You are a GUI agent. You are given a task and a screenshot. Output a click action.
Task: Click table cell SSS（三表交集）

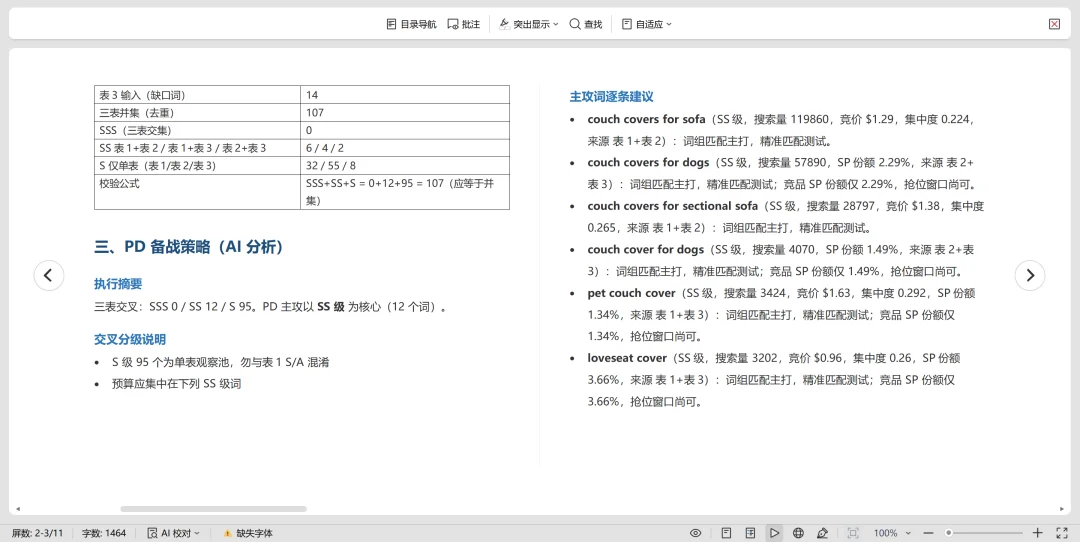198,130
